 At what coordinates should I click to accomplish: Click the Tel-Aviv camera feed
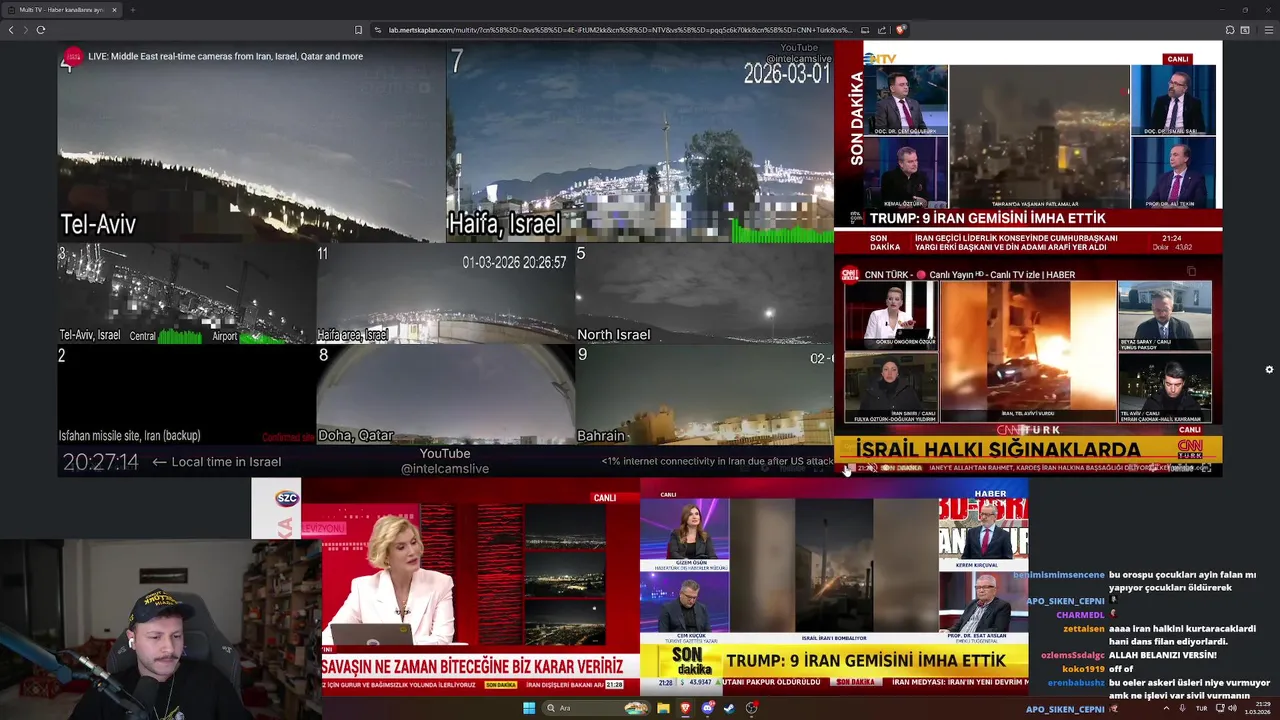[x=251, y=143]
